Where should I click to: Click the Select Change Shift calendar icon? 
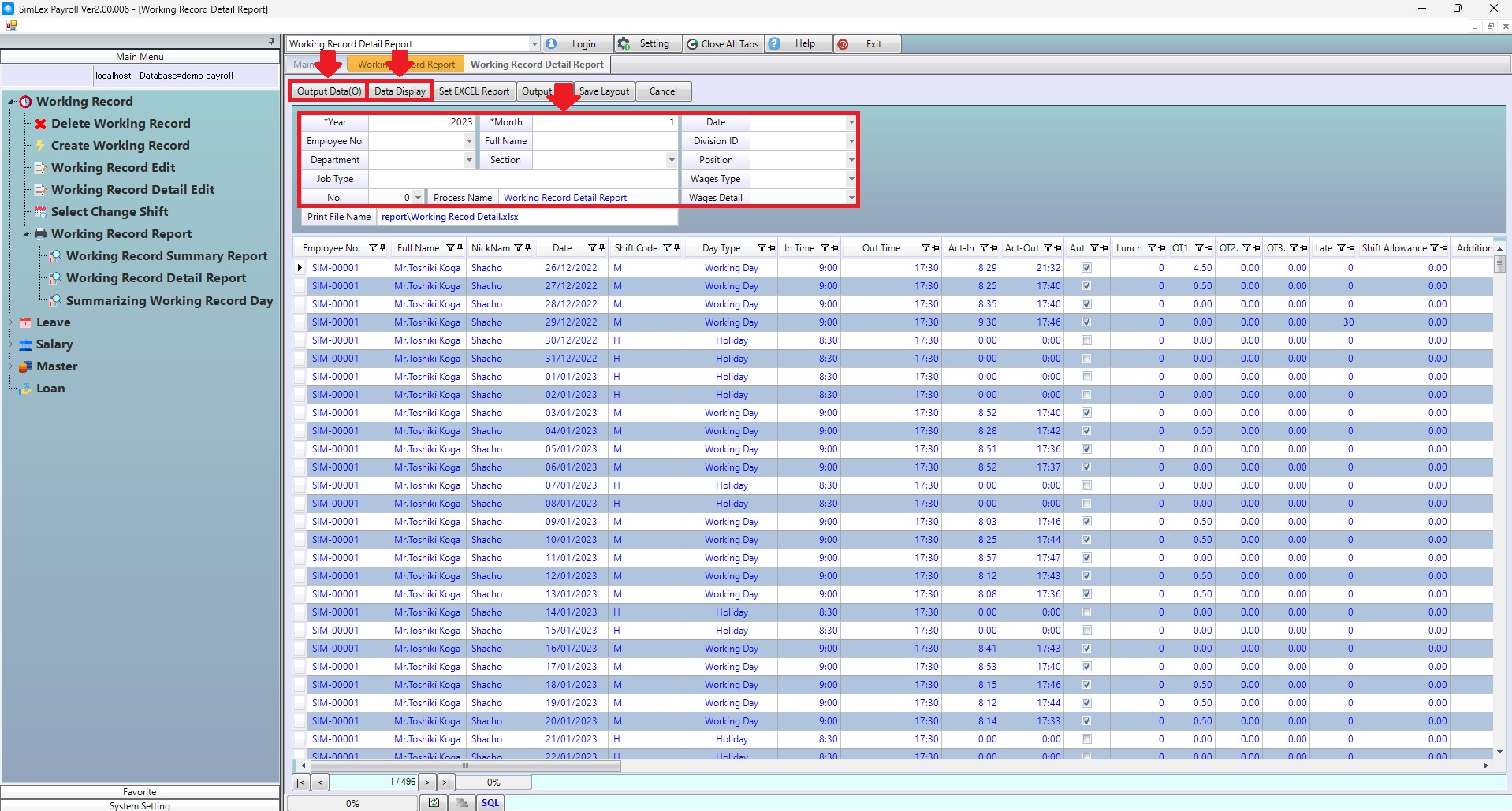point(40,212)
